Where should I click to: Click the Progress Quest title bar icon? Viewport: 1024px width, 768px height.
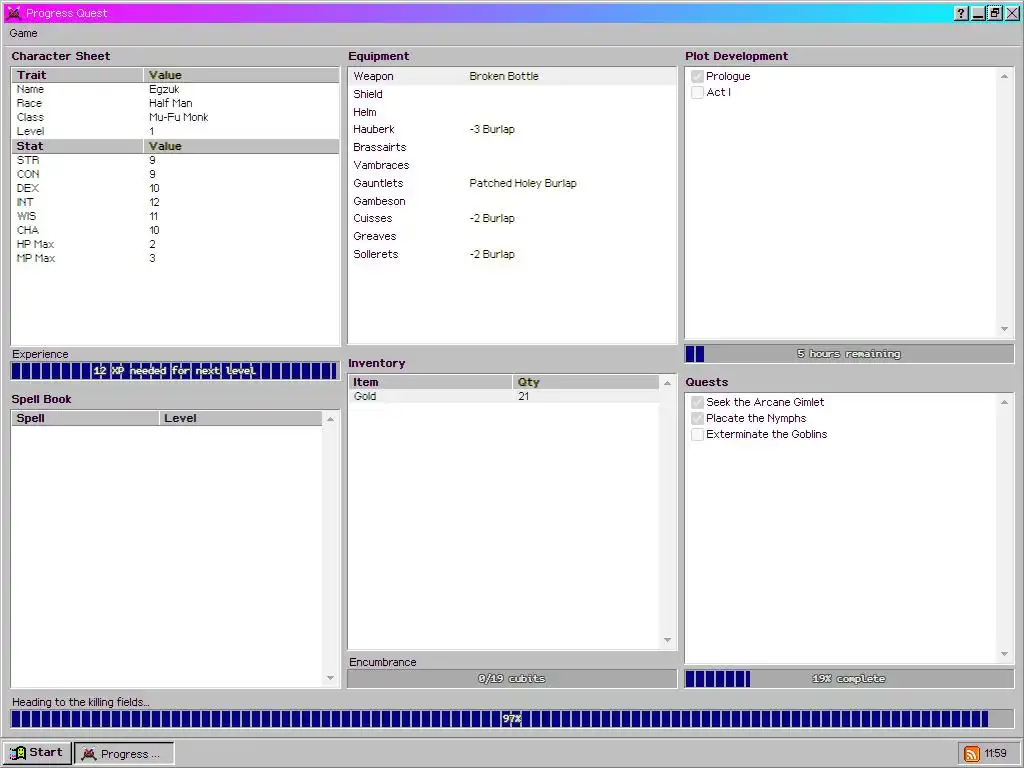[x=13, y=13]
